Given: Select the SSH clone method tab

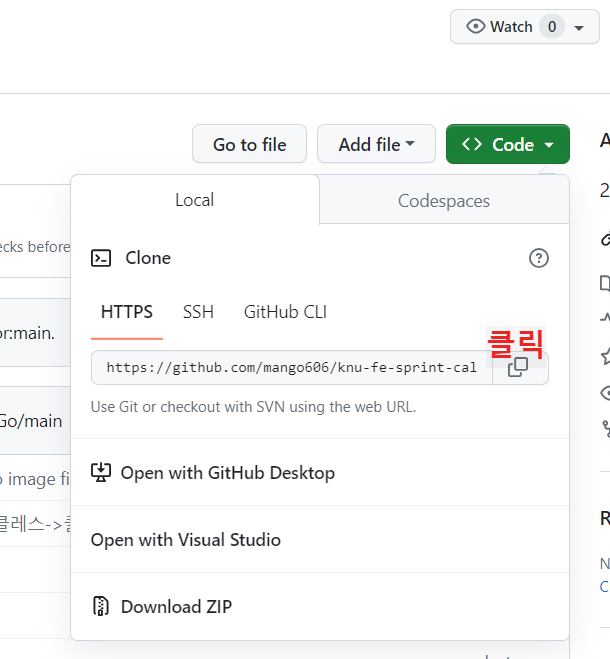Looking at the screenshot, I should pyautogui.click(x=198, y=312).
